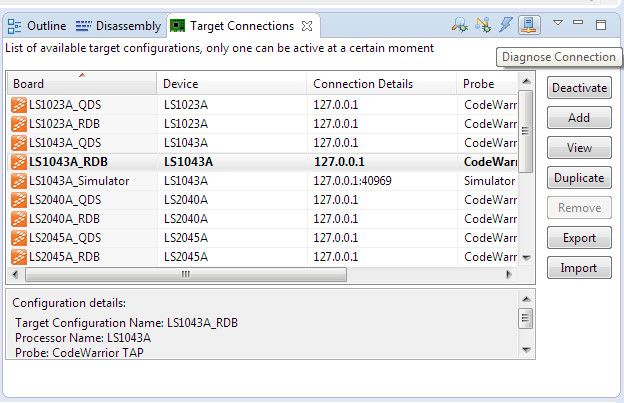The width and height of the screenshot is (624, 403).
Task: Click the LS1043A_Simulator board icon
Action: point(18,181)
